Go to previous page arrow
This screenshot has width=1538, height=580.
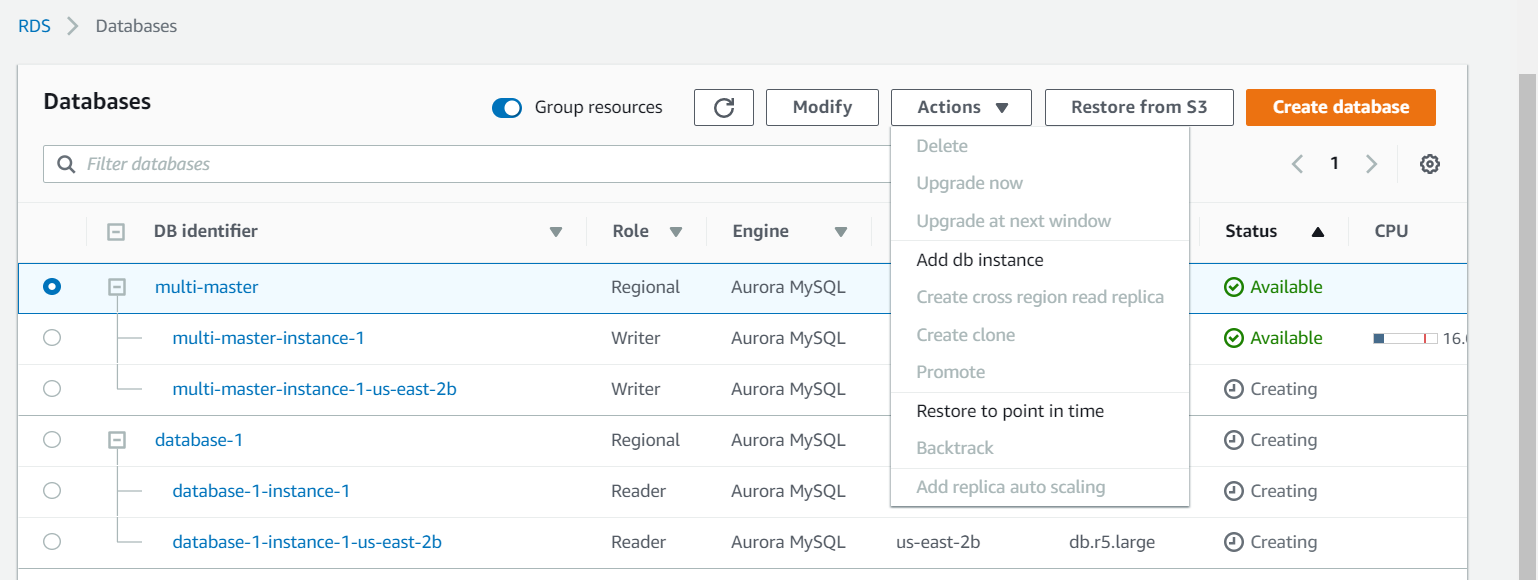[x=1297, y=164]
